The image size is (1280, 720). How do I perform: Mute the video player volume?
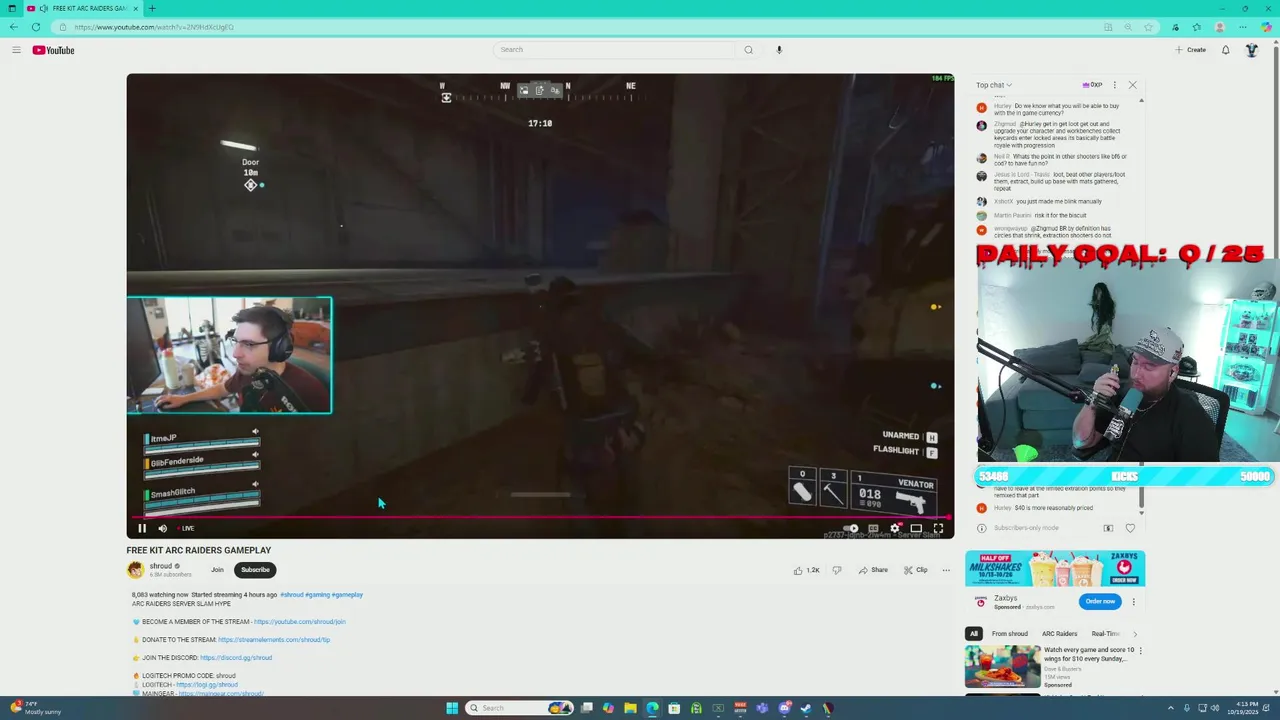click(163, 528)
